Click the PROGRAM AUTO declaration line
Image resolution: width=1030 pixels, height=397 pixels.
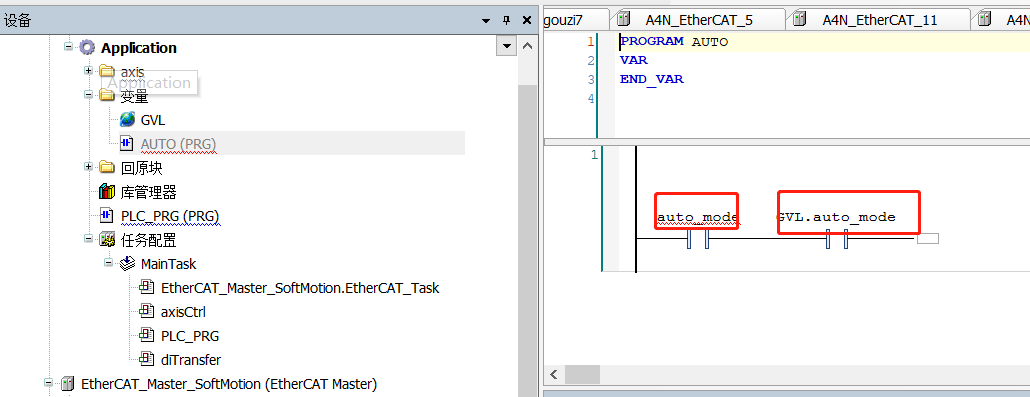675,41
